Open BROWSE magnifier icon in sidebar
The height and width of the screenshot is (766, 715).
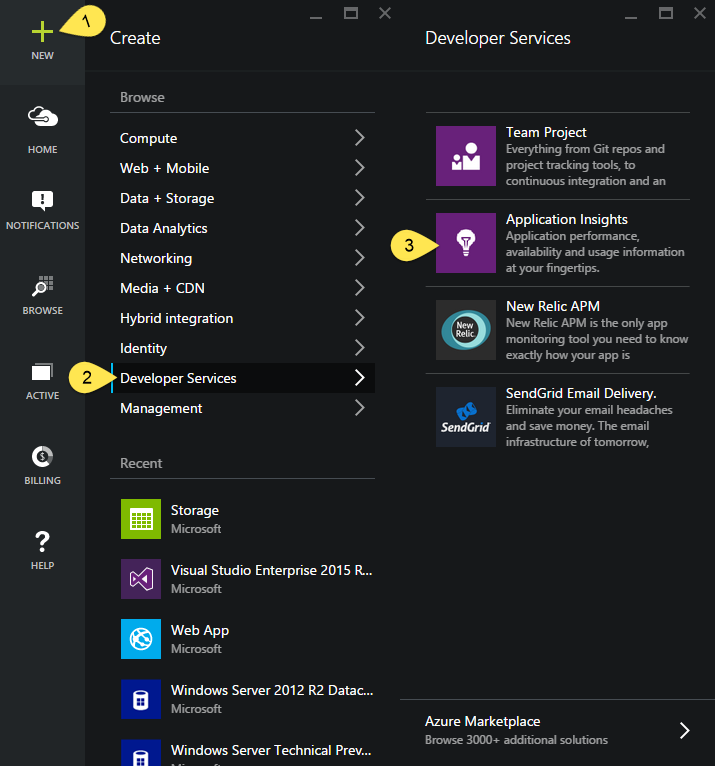point(42,286)
